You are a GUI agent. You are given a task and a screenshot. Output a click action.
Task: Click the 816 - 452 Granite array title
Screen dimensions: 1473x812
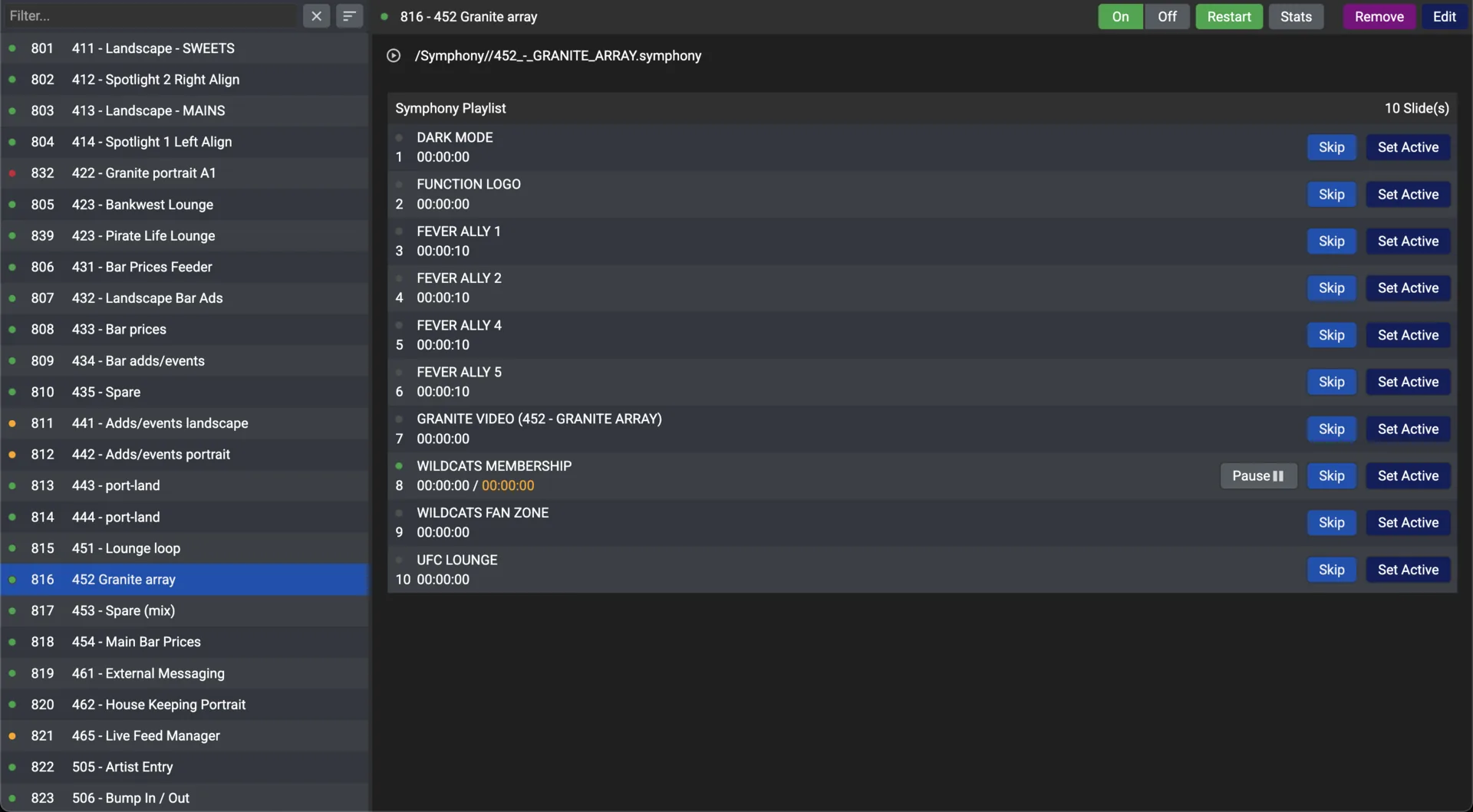[468, 16]
